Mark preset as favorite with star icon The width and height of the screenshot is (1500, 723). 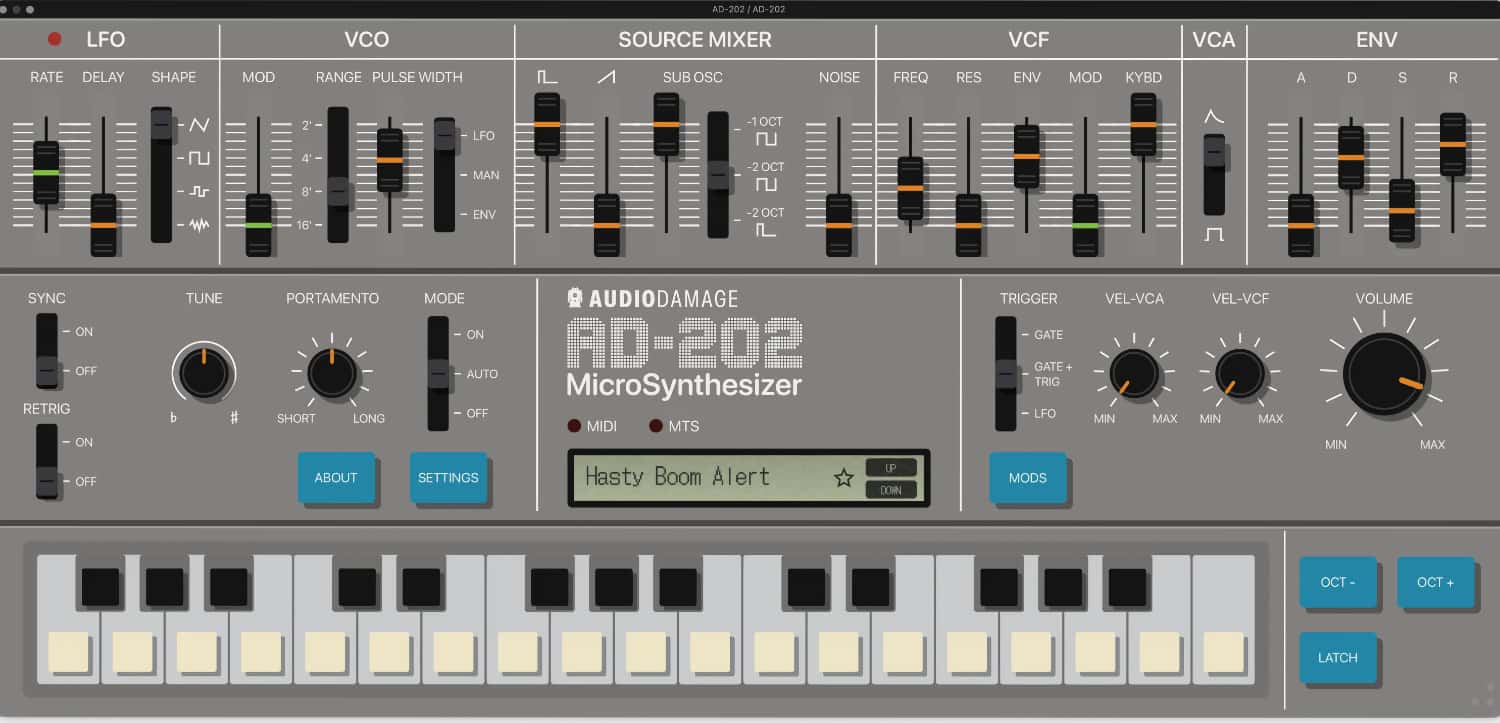click(844, 478)
